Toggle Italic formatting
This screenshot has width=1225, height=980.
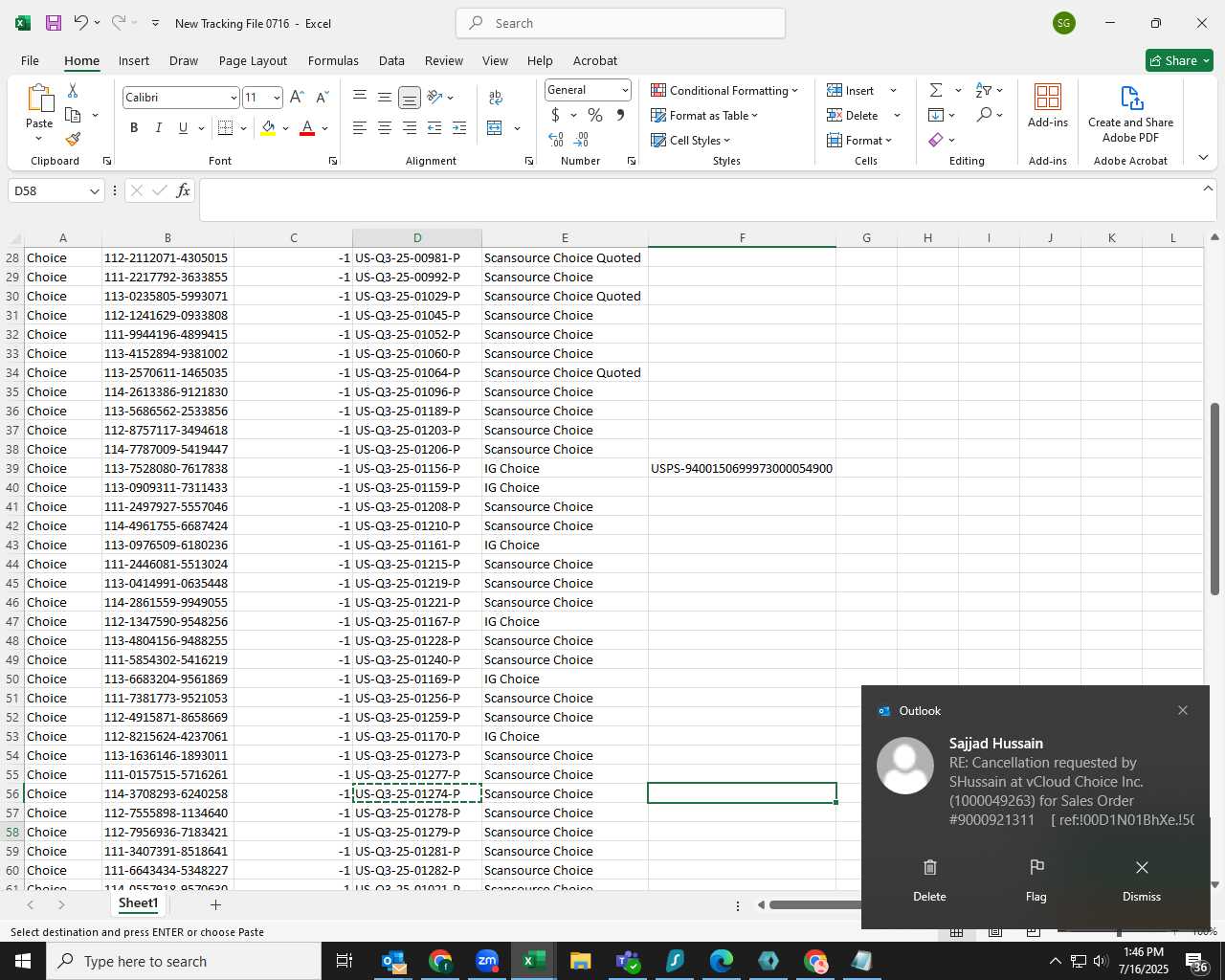tap(158, 128)
